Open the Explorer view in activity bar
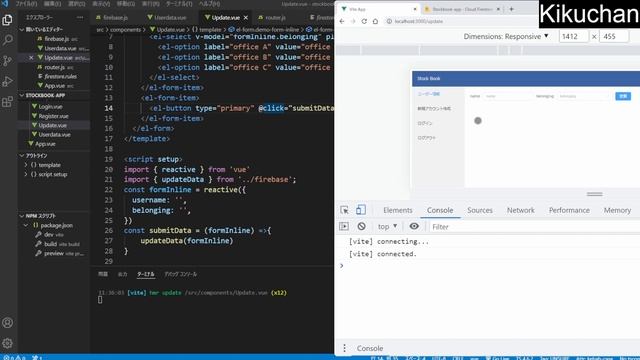 tap(7, 20)
